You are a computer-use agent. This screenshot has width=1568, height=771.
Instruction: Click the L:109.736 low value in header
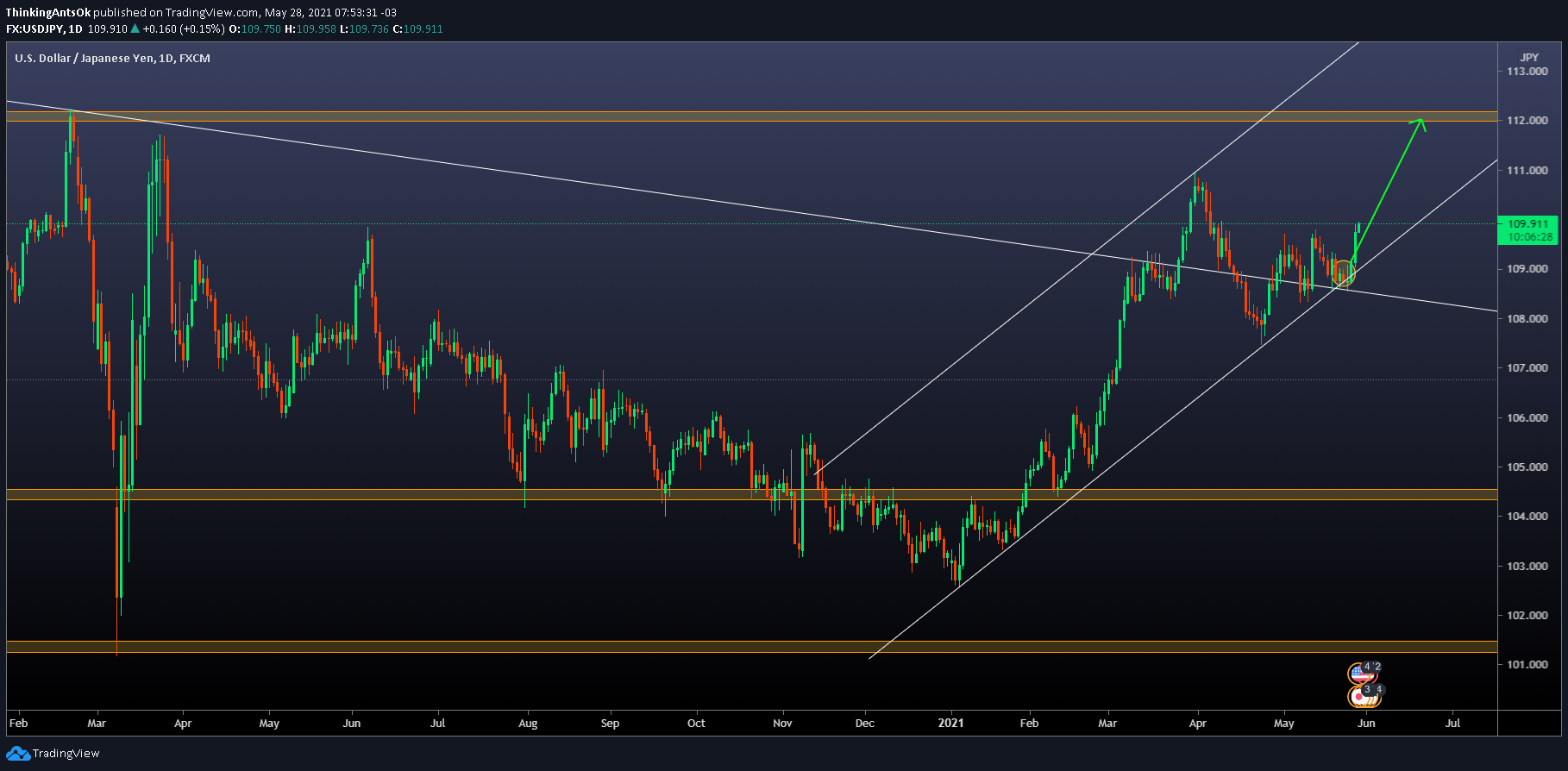click(x=364, y=29)
